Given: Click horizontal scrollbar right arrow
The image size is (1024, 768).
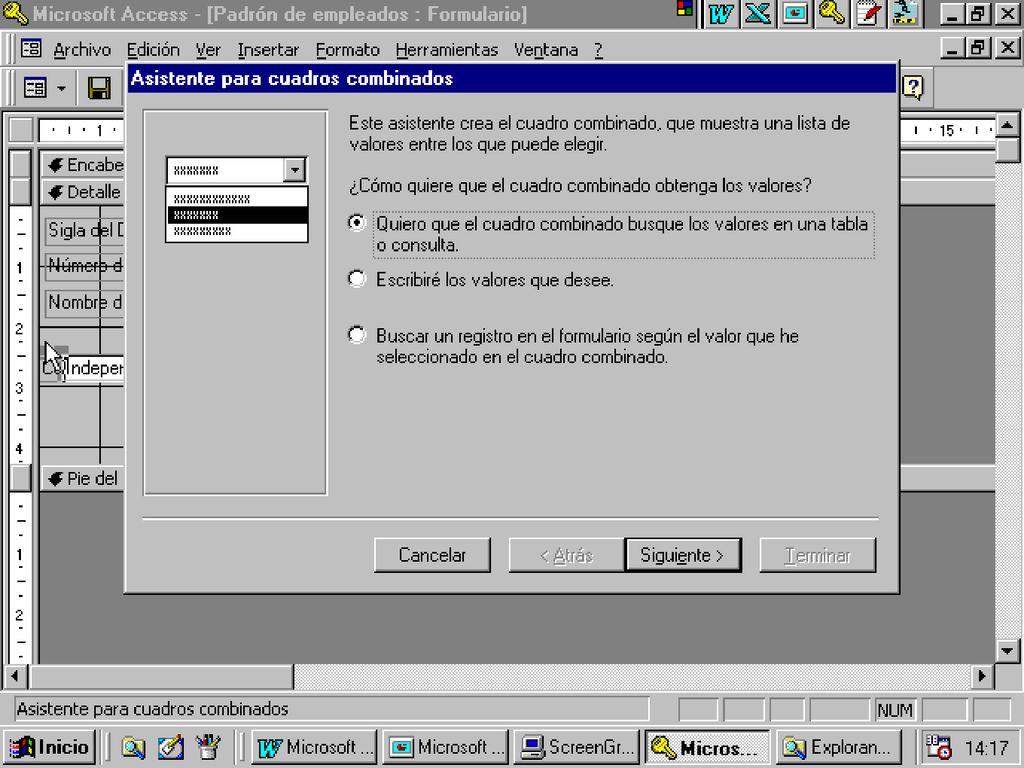Looking at the screenshot, I should click(x=982, y=676).
